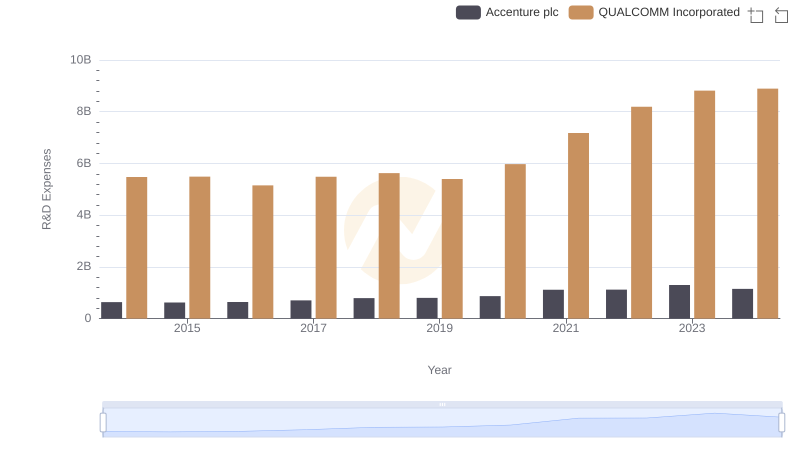The image size is (800, 461).
Task: Select the QUALCOMM bar for 2016
Action: click(263, 252)
